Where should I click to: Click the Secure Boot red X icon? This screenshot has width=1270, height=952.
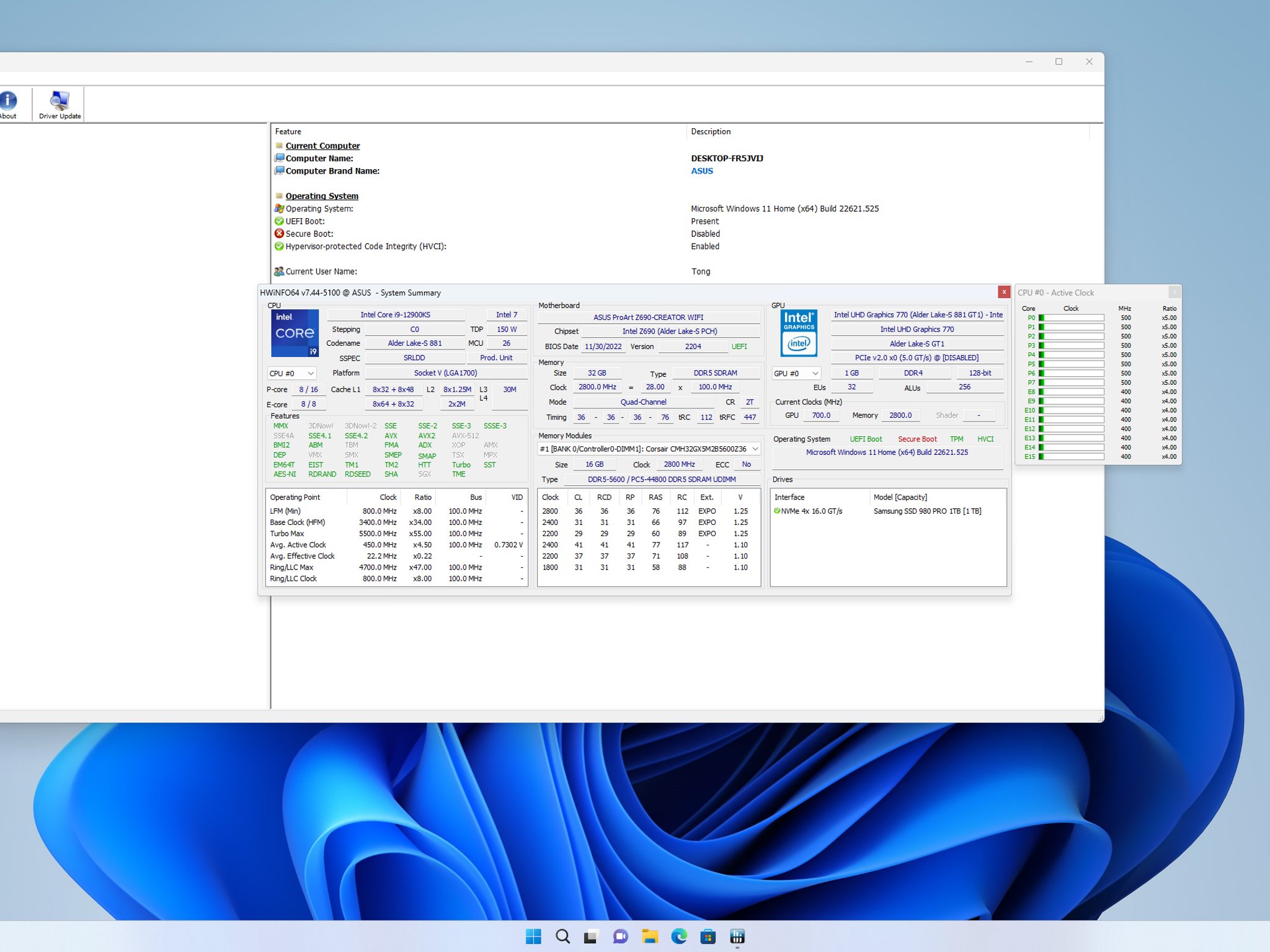click(x=279, y=234)
